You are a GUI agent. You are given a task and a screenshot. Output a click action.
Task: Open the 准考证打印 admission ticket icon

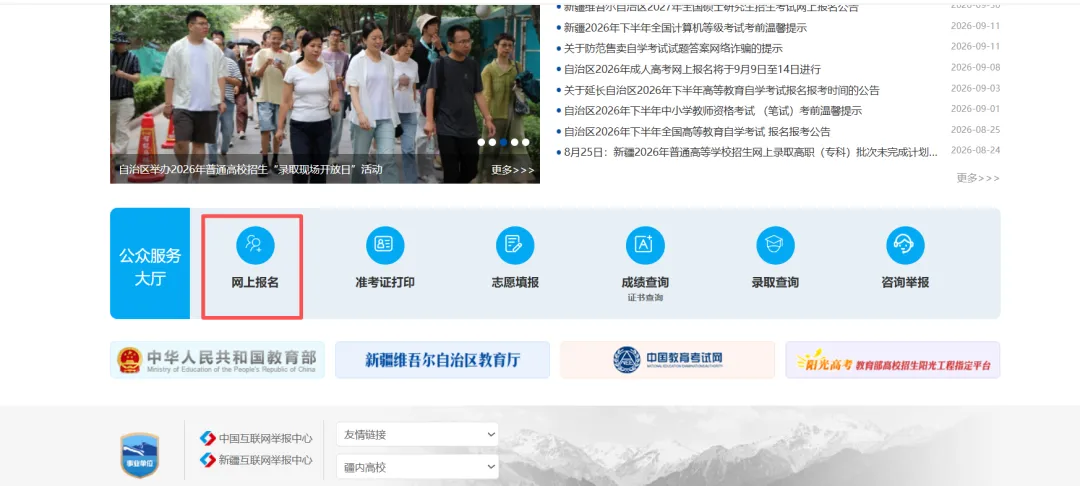click(x=384, y=245)
